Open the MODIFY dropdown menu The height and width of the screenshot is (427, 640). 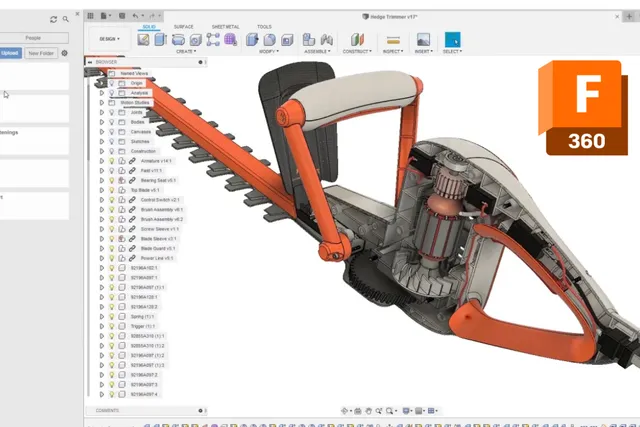pos(269,51)
